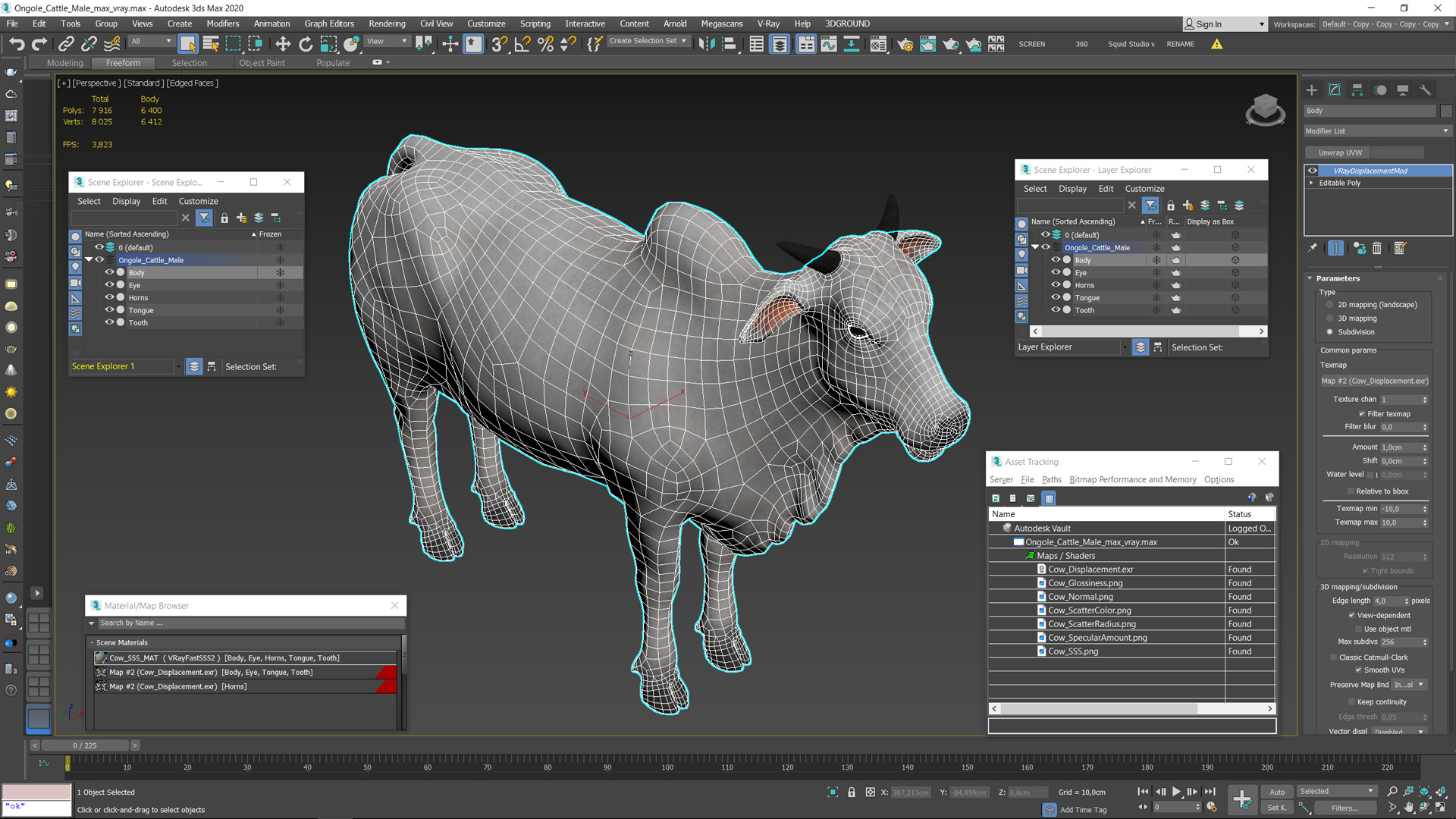Toggle the Angle Snap icon
Screen dimensions: 1456x819
[x=522, y=44]
